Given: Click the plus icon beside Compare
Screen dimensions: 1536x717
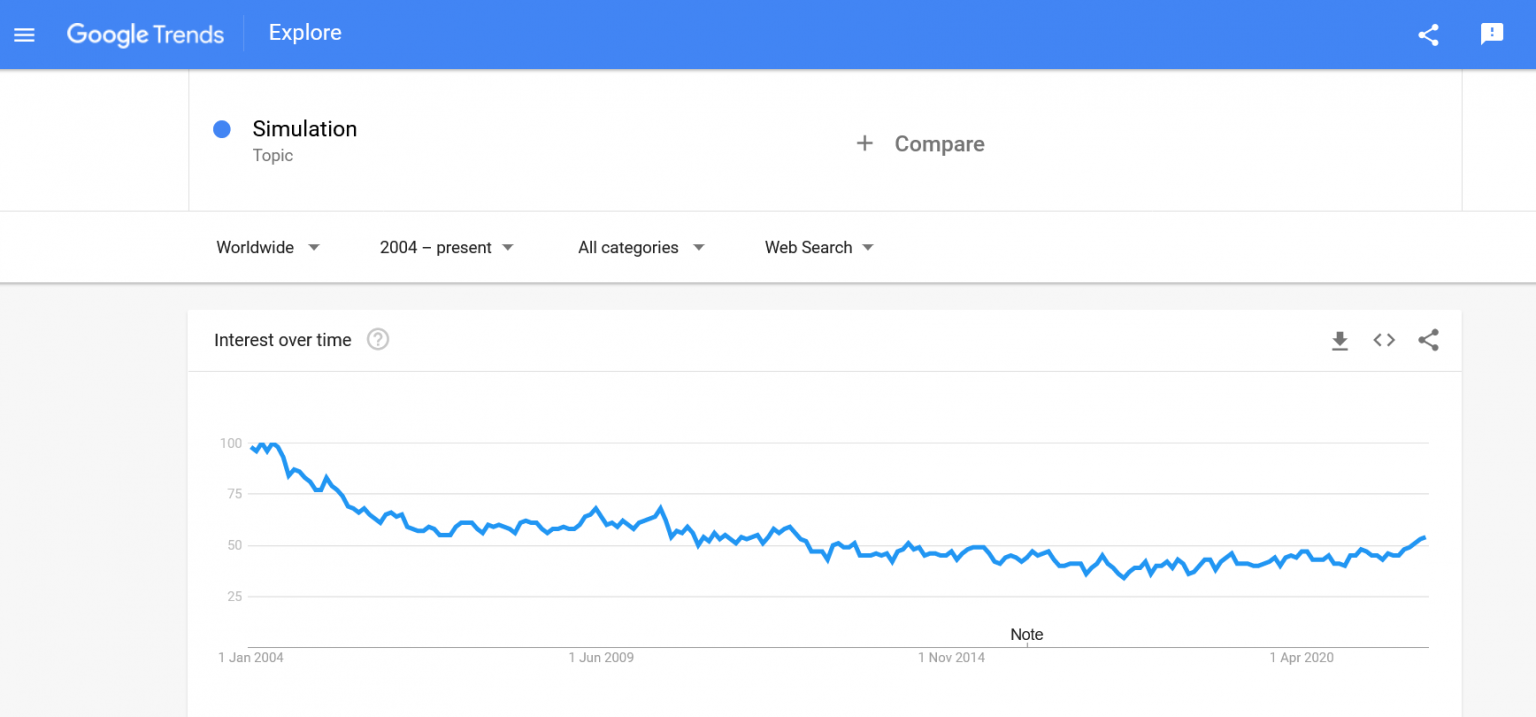Looking at the screenshot, I should [864, 144].
